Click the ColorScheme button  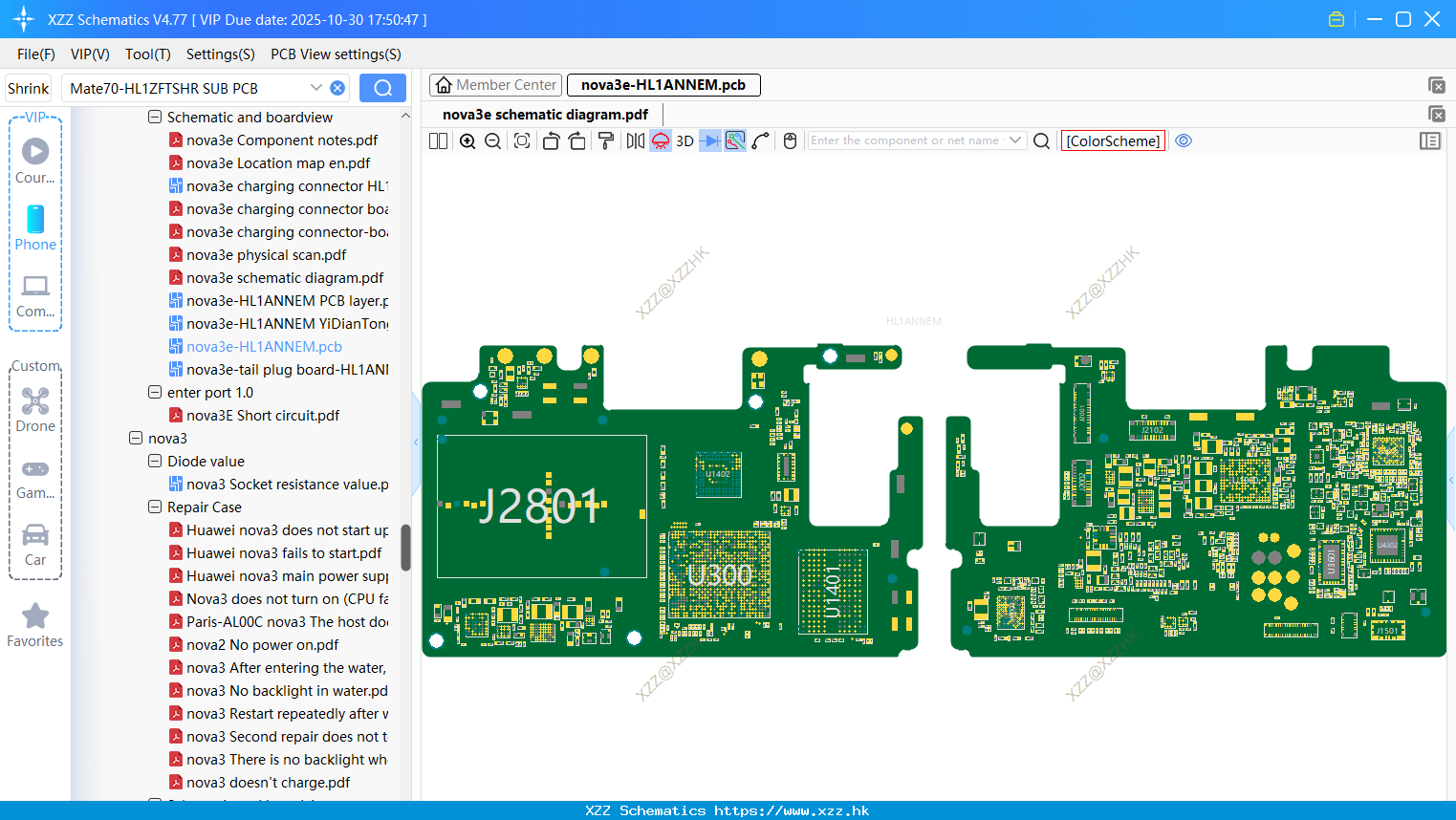tap(1113, 140)
